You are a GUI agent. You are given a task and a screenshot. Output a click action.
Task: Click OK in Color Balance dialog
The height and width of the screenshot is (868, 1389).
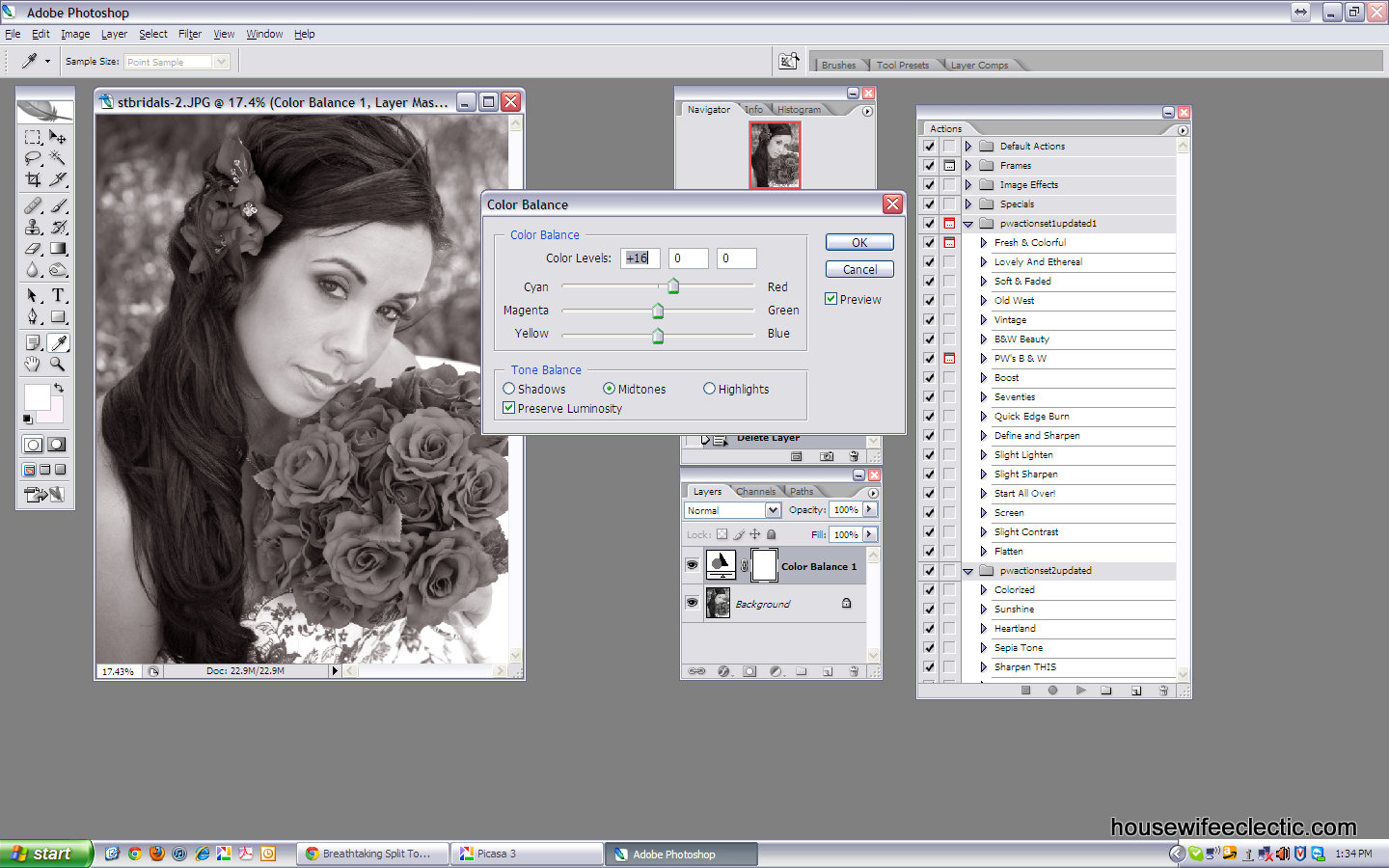(858, 242)
